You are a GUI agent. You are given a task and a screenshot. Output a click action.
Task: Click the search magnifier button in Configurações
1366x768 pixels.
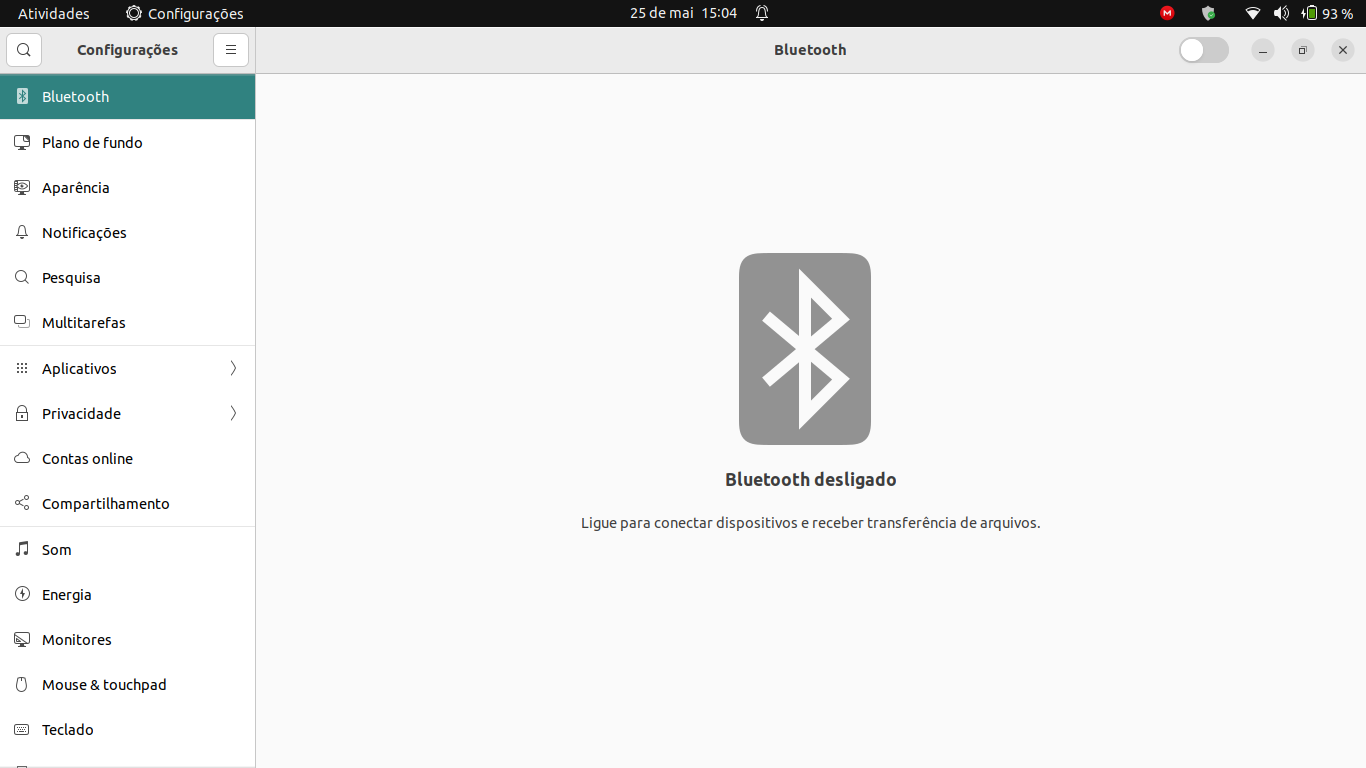[x=24, y=50]
